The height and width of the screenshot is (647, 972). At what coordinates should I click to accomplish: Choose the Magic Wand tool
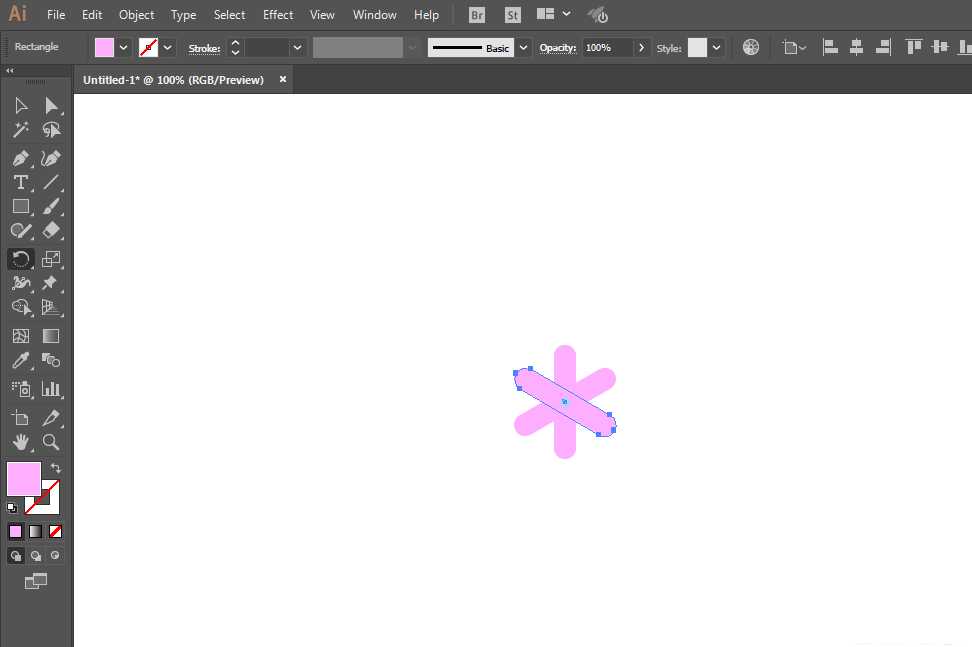[x=20, y=130]
